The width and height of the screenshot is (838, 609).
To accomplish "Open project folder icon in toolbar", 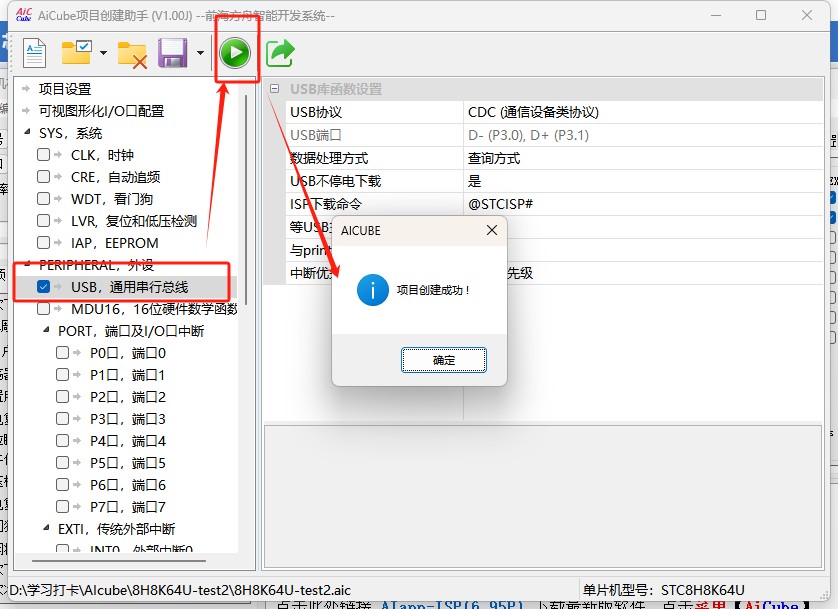I will [76, 52].
